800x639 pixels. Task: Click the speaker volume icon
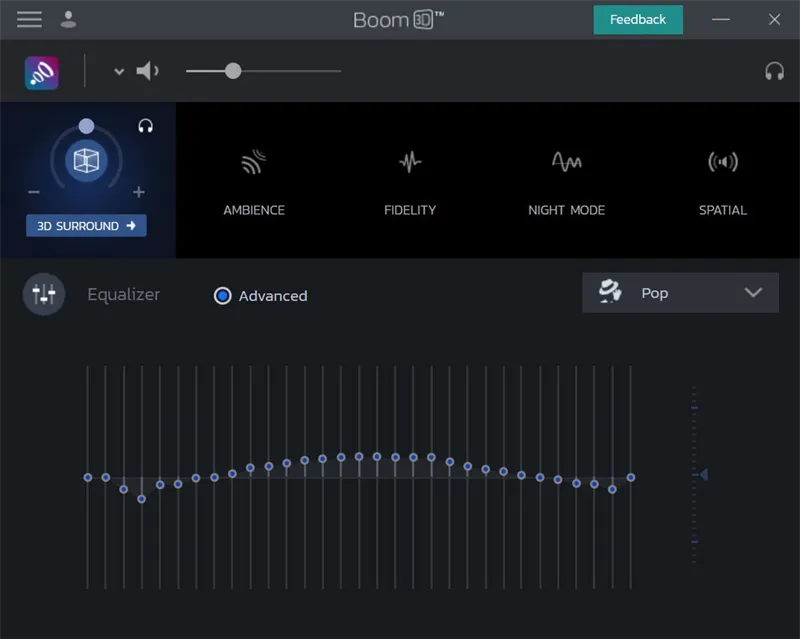[x=148, y=71]
